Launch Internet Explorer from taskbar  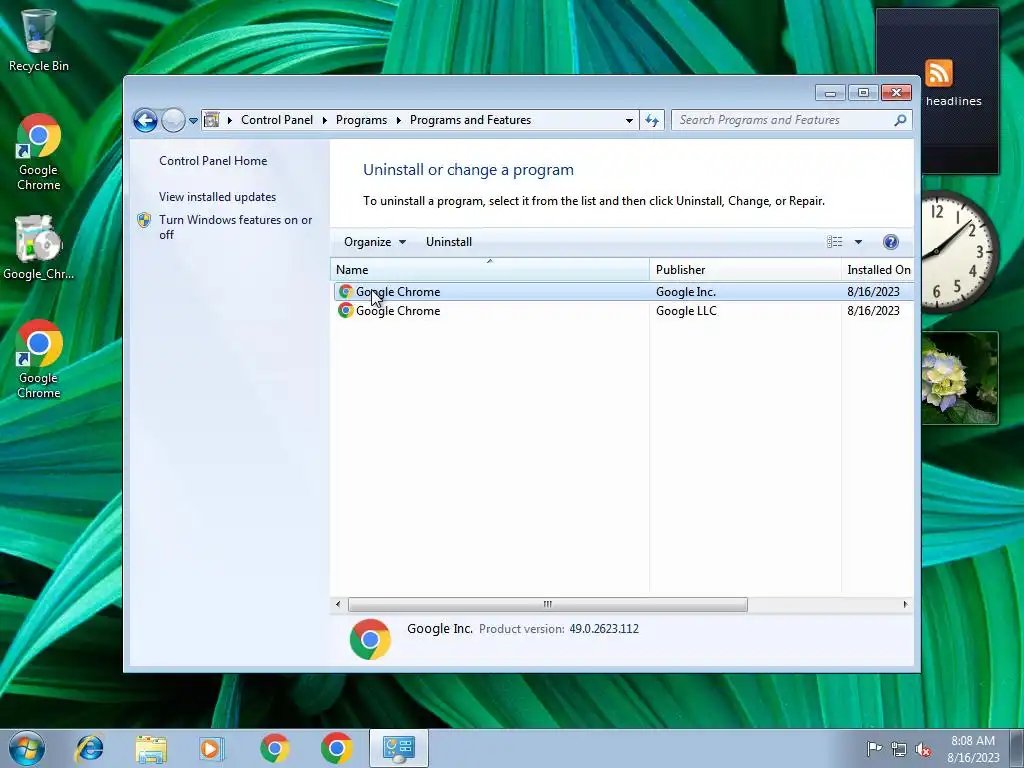pyautogui.click(x=89, y=748)
